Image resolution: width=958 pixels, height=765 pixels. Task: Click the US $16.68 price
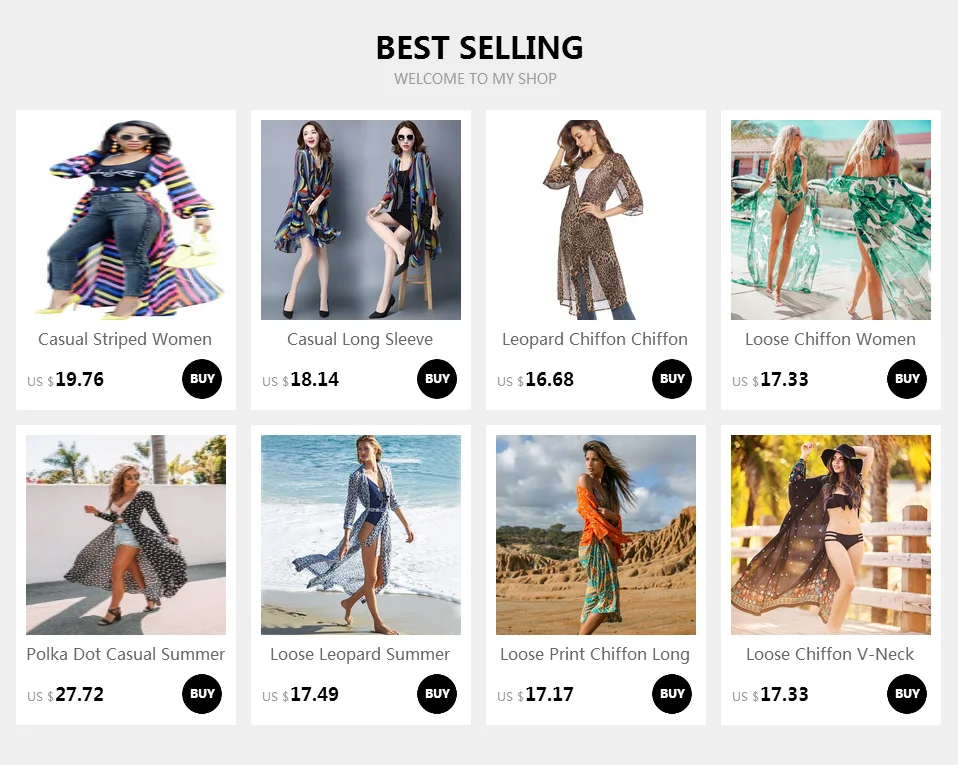click(535, 379)
